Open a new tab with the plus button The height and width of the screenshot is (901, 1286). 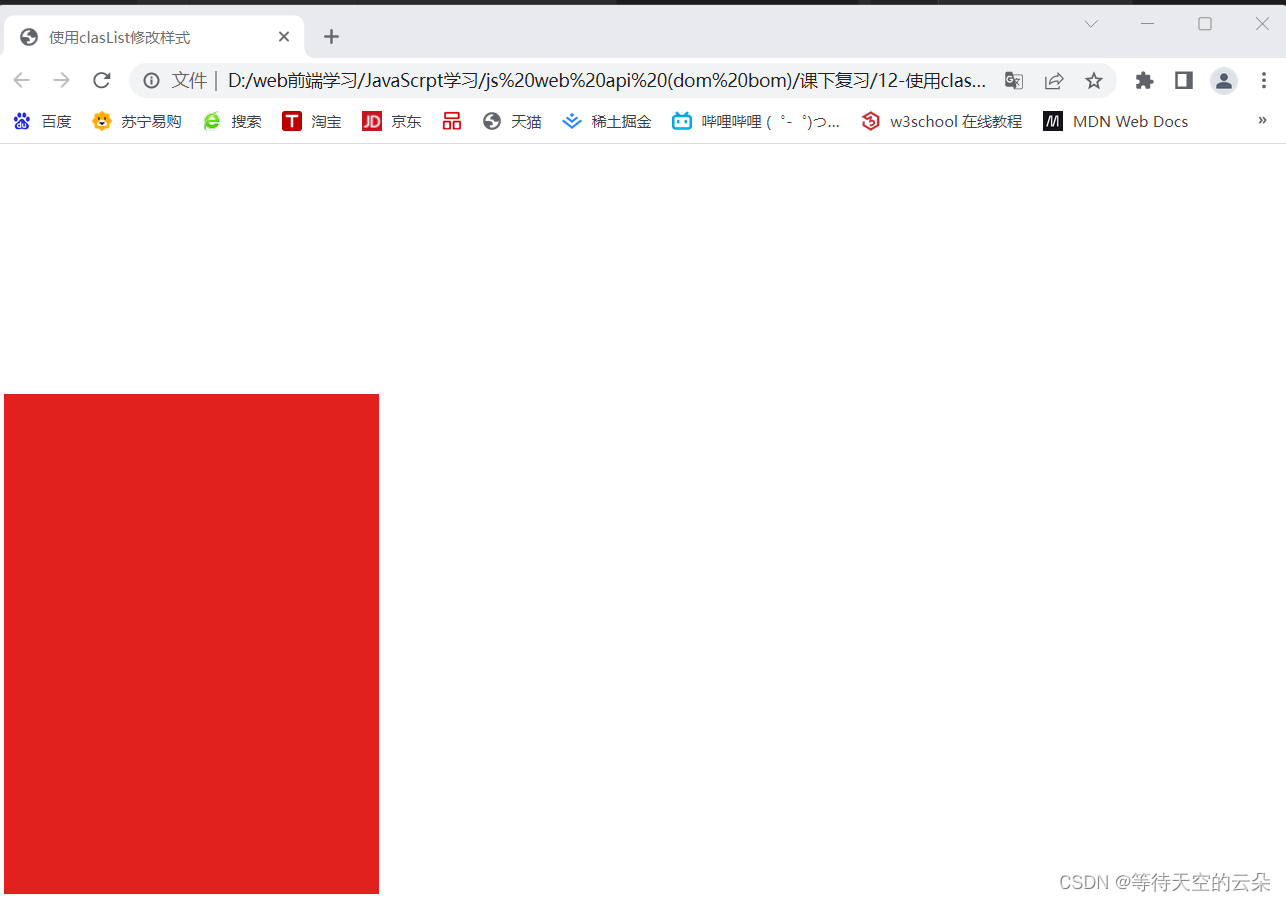tap(332, 37)
